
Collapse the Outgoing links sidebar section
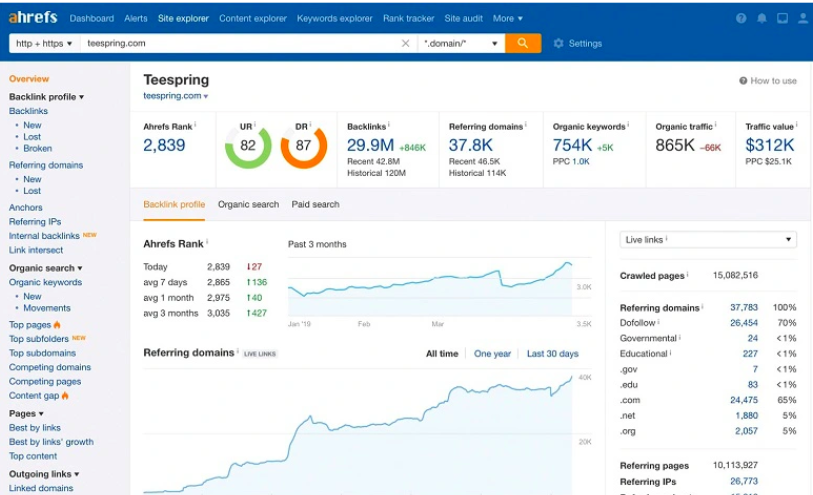pos(44,474)
